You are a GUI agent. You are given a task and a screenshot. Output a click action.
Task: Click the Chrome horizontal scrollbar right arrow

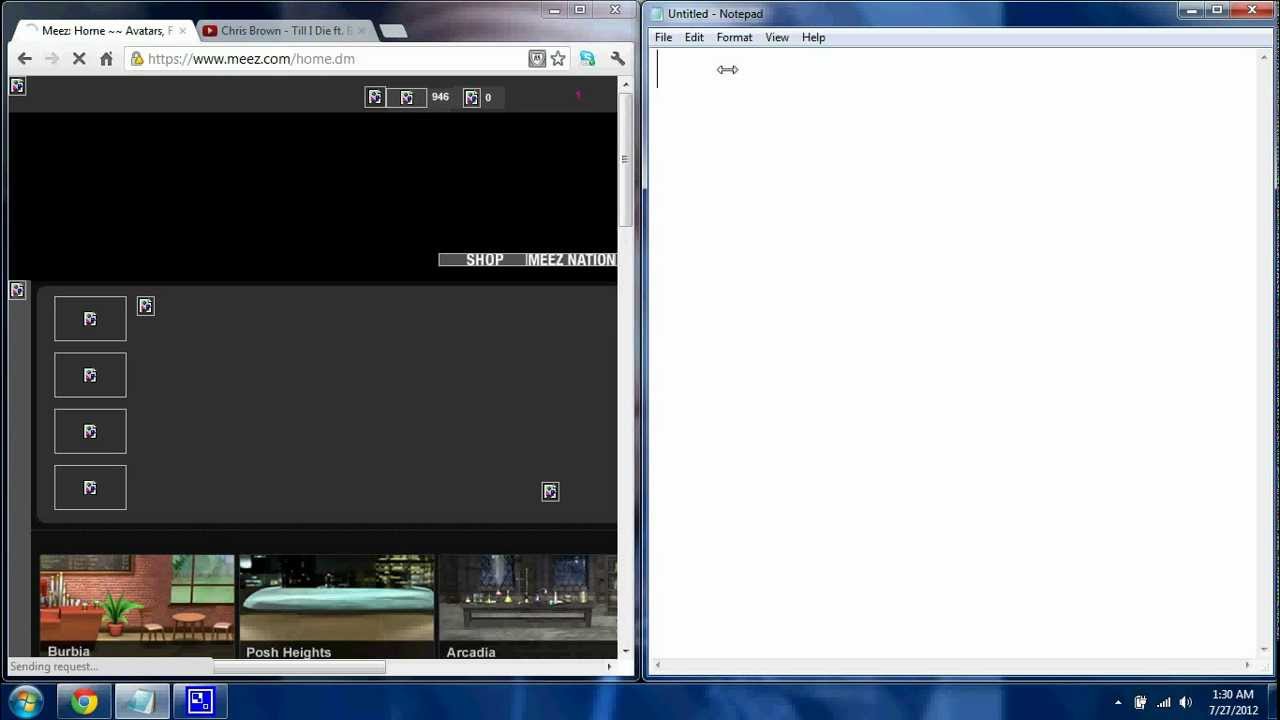coord(609,667)
